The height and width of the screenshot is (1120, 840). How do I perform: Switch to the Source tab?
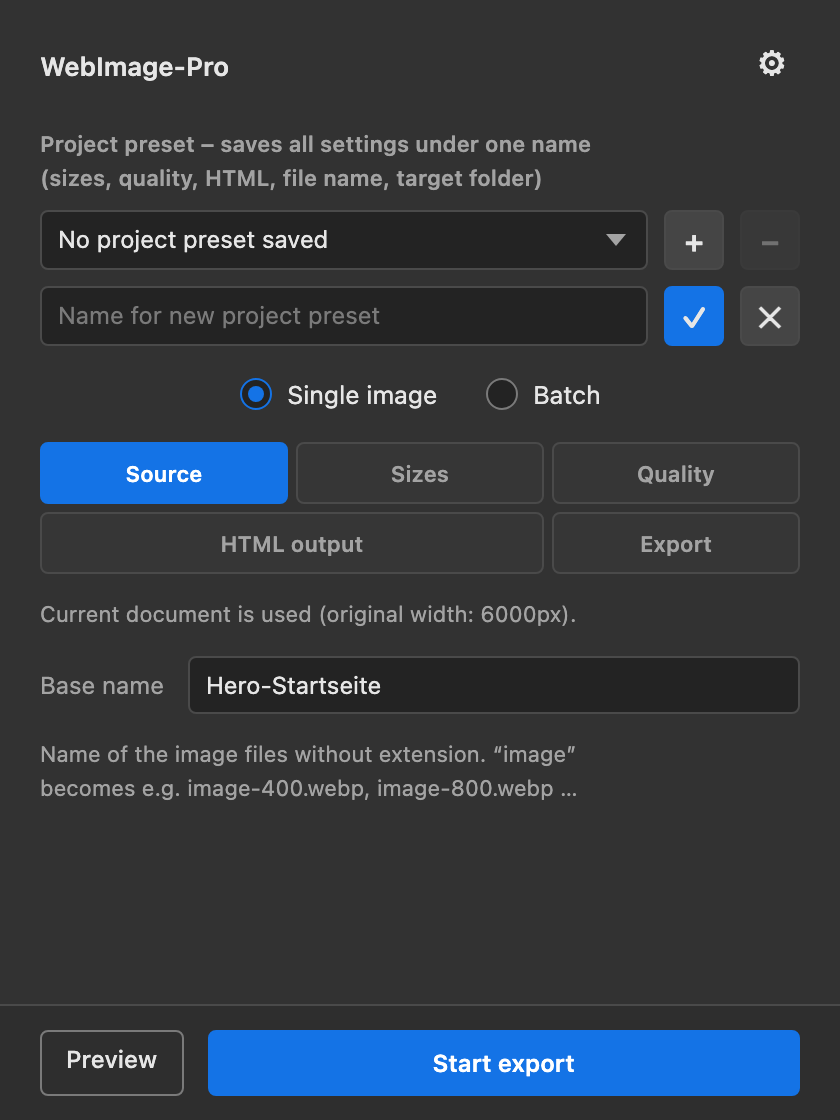164,473
